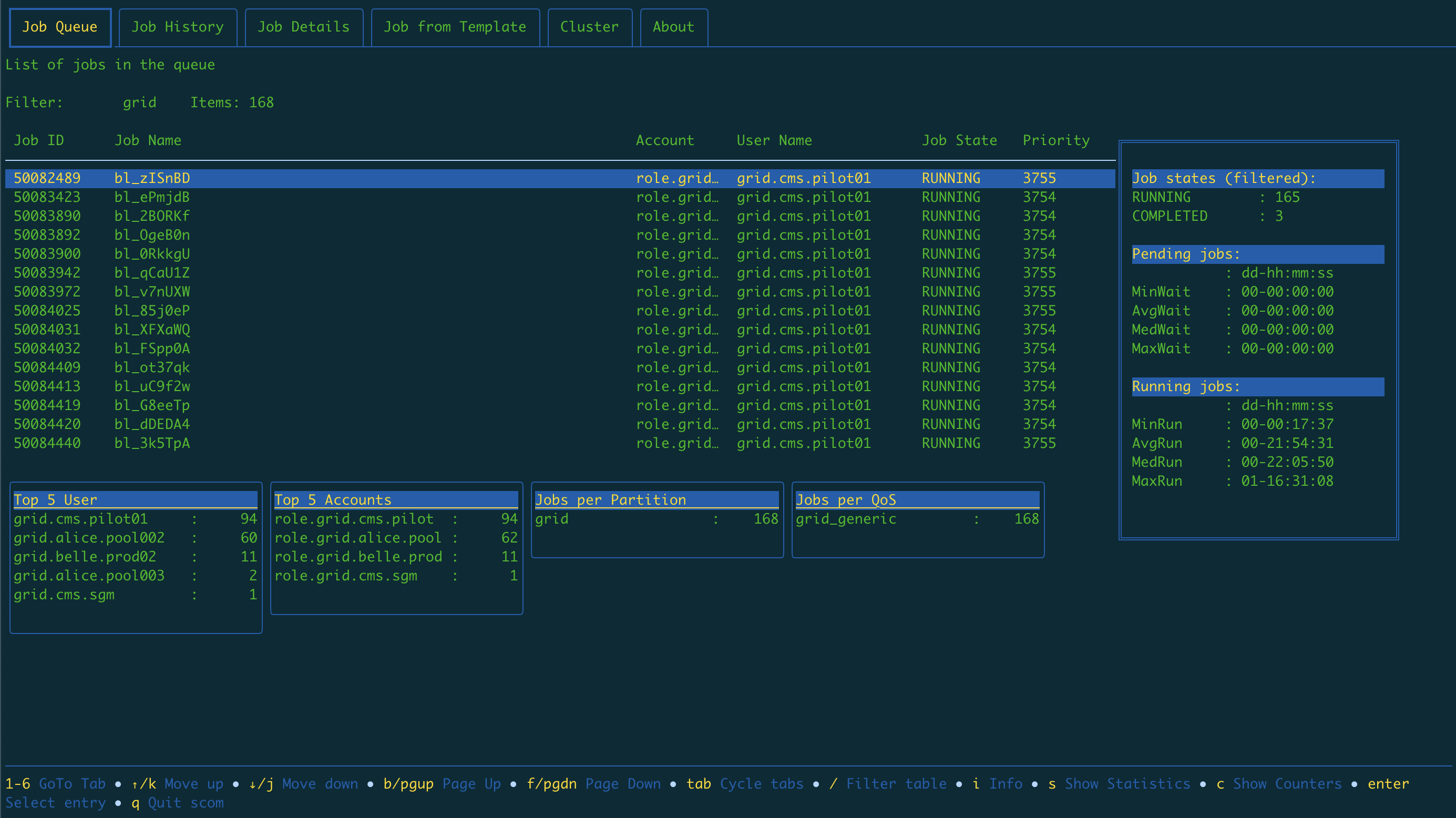Viewport: 1456px width, 818px height.
Task: Click the User Name column header
Action: [x=774, y=141]
